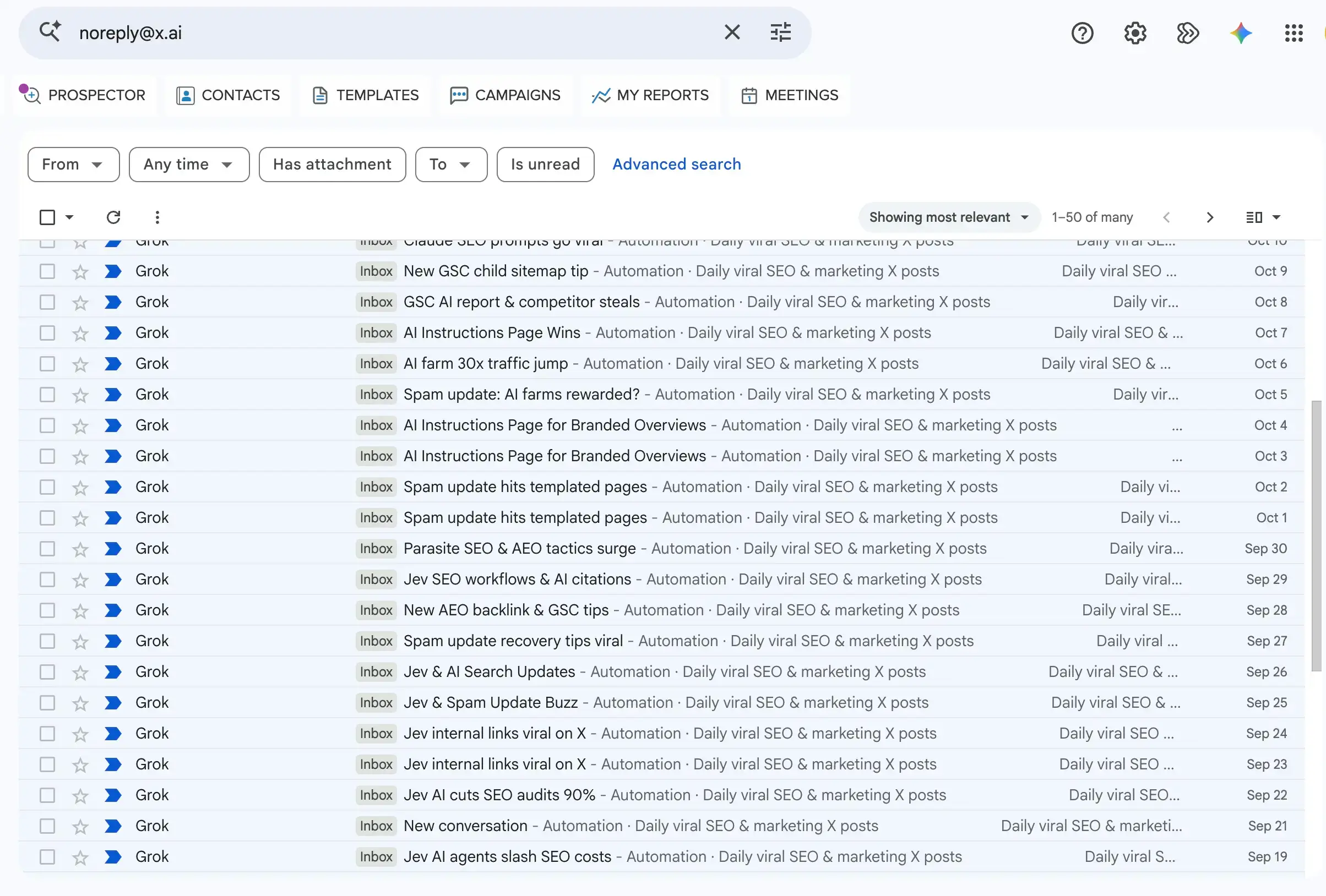Mark 'New AEO backlink & GSC tips' important

pos(113,610)
